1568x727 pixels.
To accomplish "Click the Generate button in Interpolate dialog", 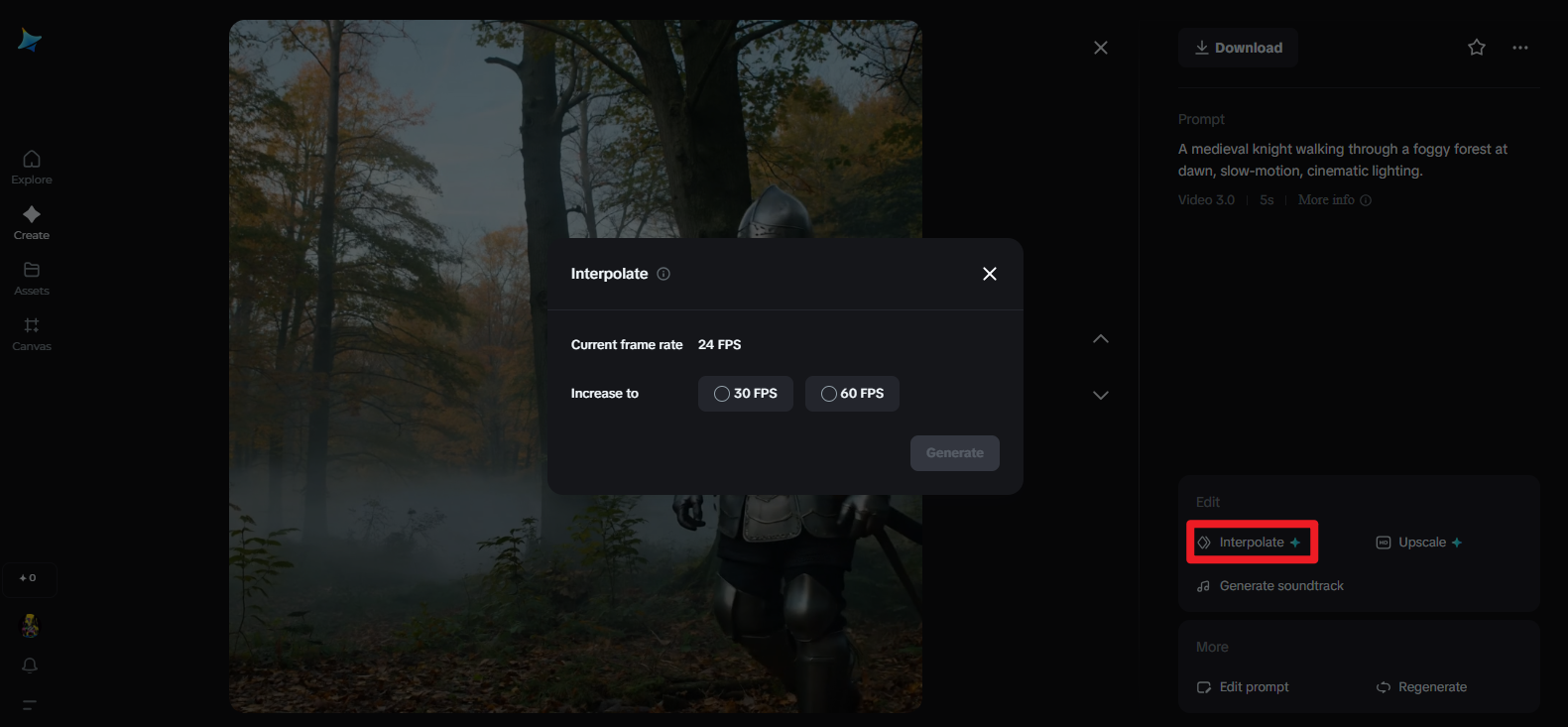I will coord(955,453).
